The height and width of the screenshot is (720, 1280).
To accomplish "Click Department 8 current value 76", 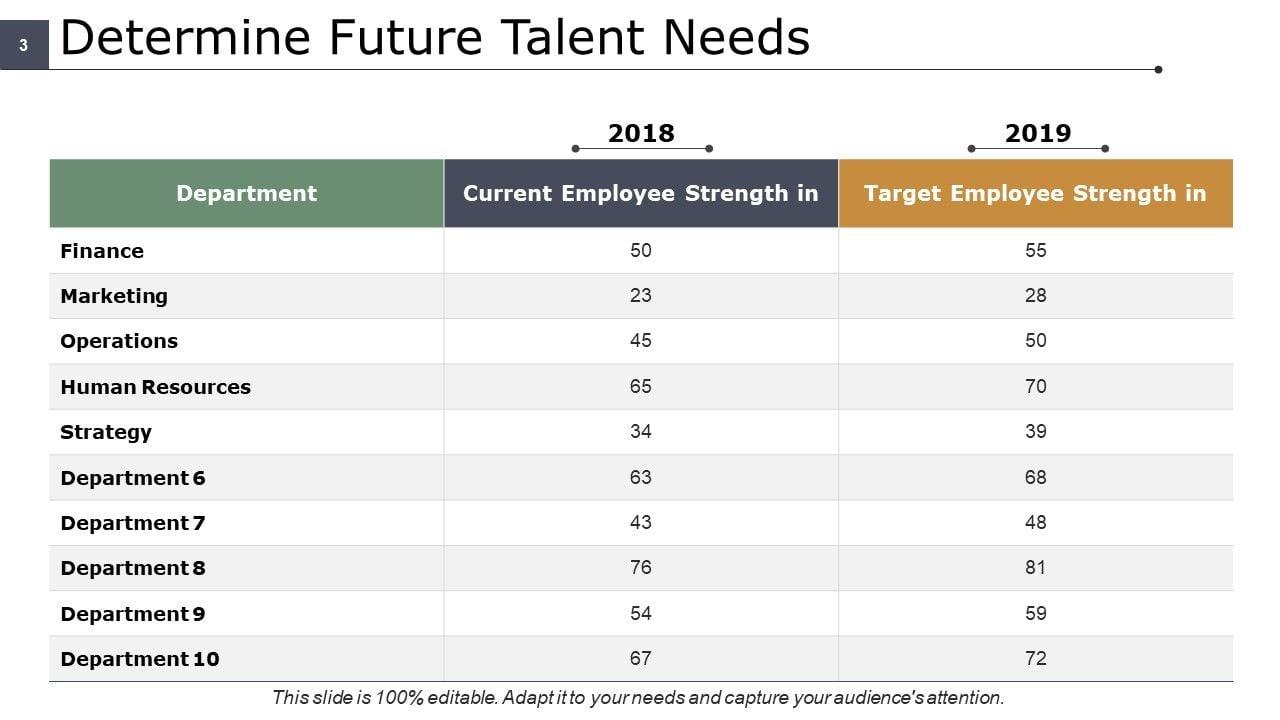I will pyautogui.click(x=641, y=568).
